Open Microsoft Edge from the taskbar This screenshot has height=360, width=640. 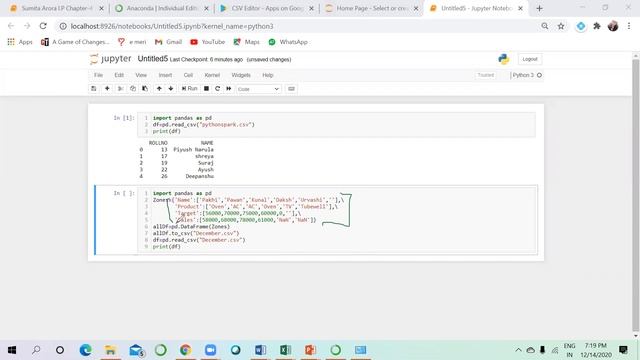[85, 350]
